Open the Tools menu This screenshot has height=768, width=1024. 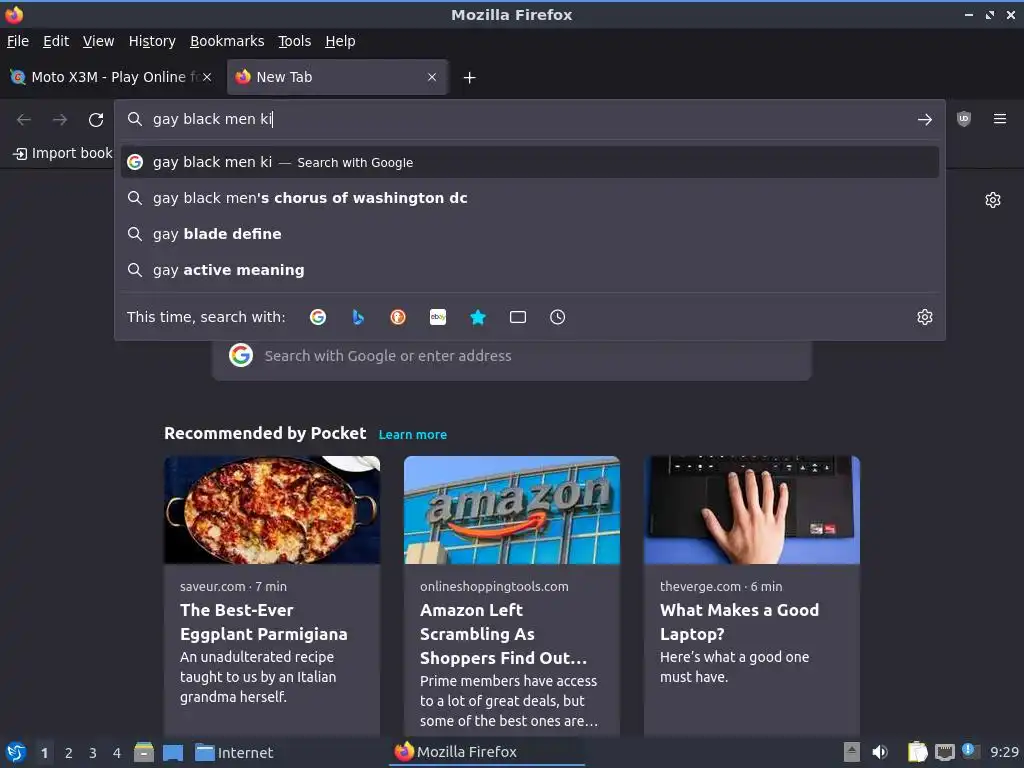pos(295,41)
